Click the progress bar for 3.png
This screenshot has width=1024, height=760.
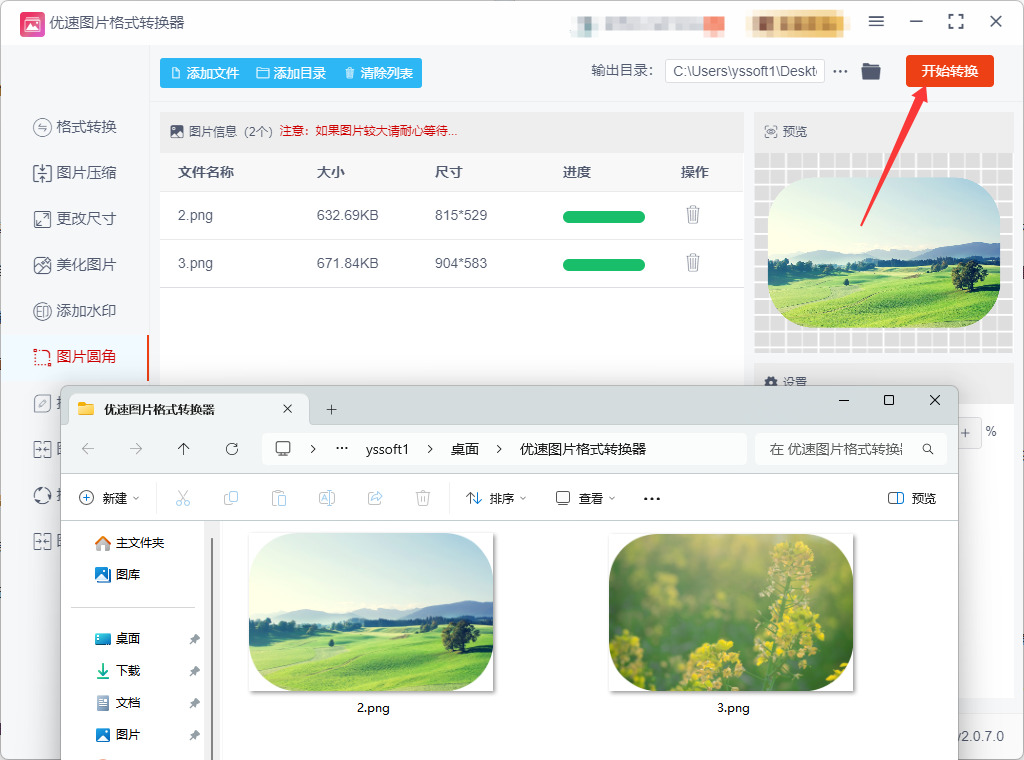coord(603,264)
